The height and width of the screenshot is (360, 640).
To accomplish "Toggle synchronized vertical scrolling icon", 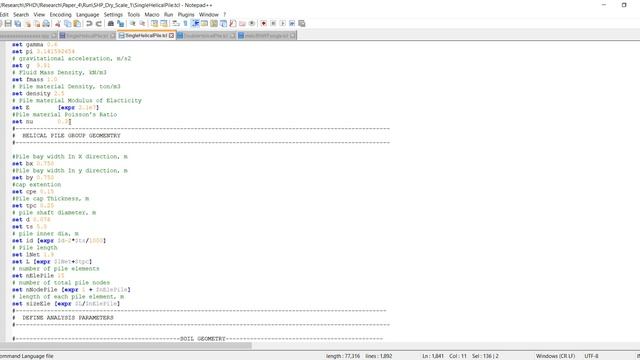I will tap(154, 24).
